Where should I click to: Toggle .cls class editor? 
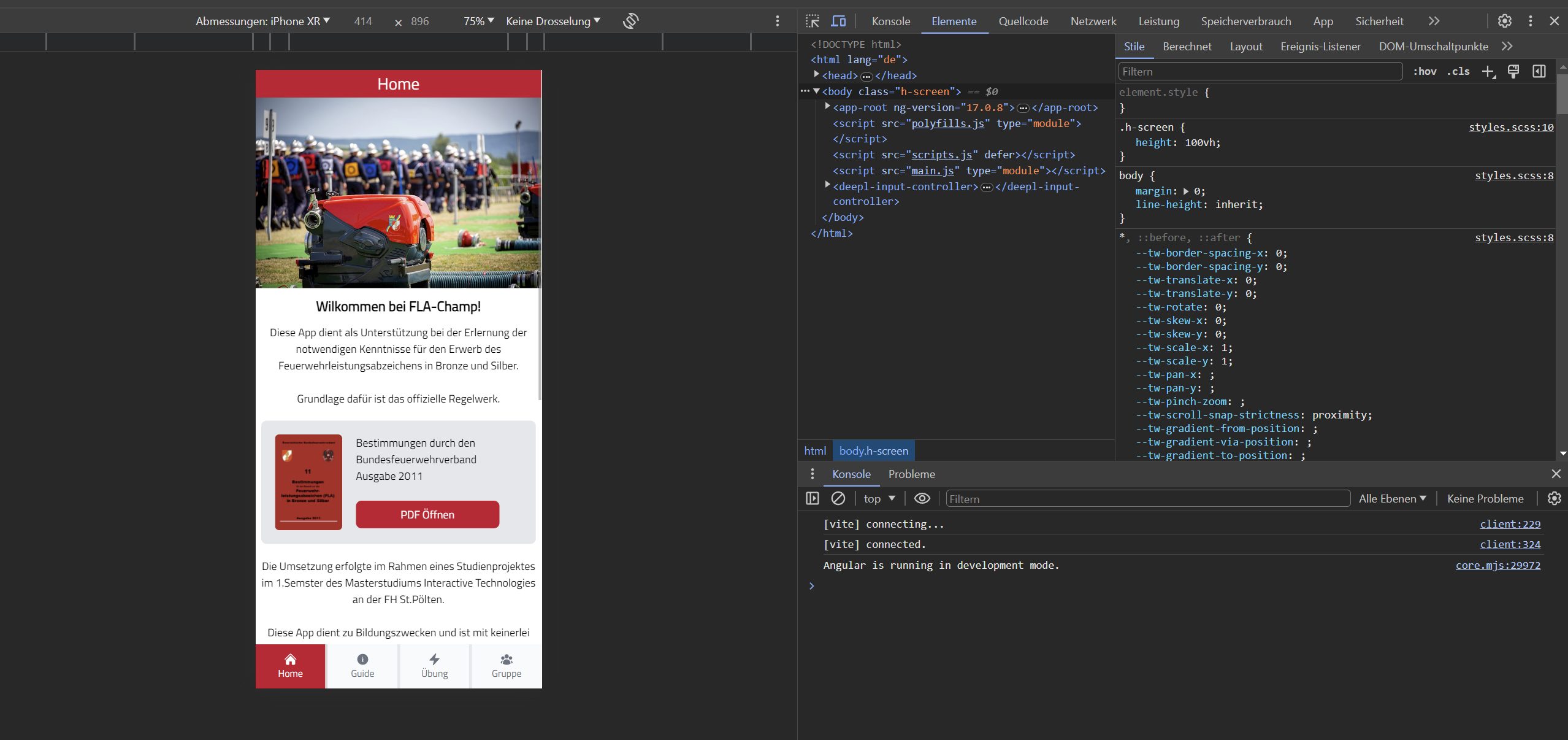coord(1458,71)
